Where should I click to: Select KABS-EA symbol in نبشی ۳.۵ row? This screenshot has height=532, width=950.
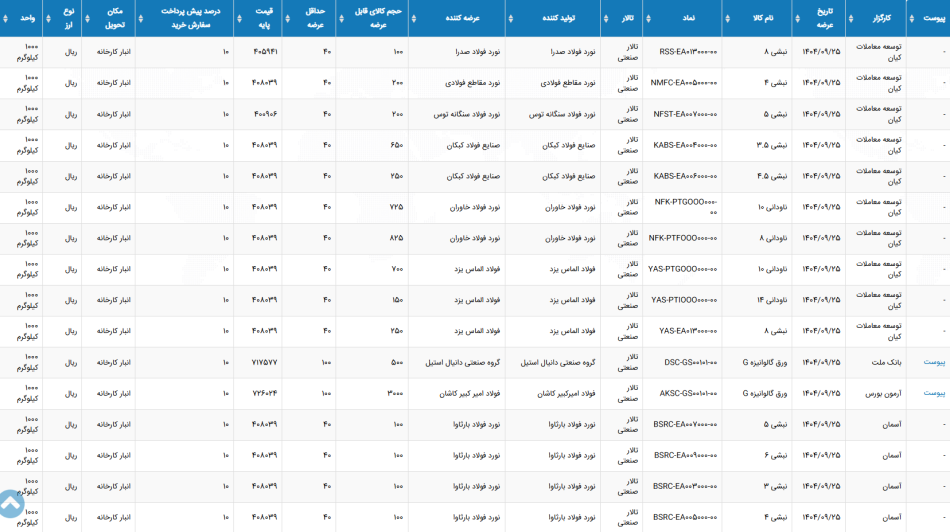[685, 145]
